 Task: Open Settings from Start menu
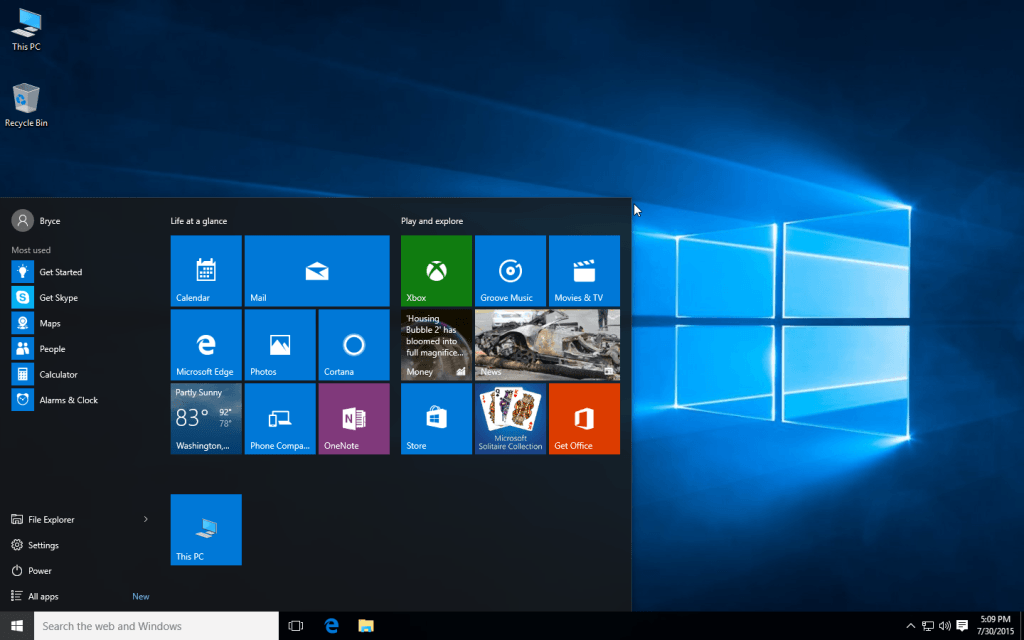pos(43,545)
